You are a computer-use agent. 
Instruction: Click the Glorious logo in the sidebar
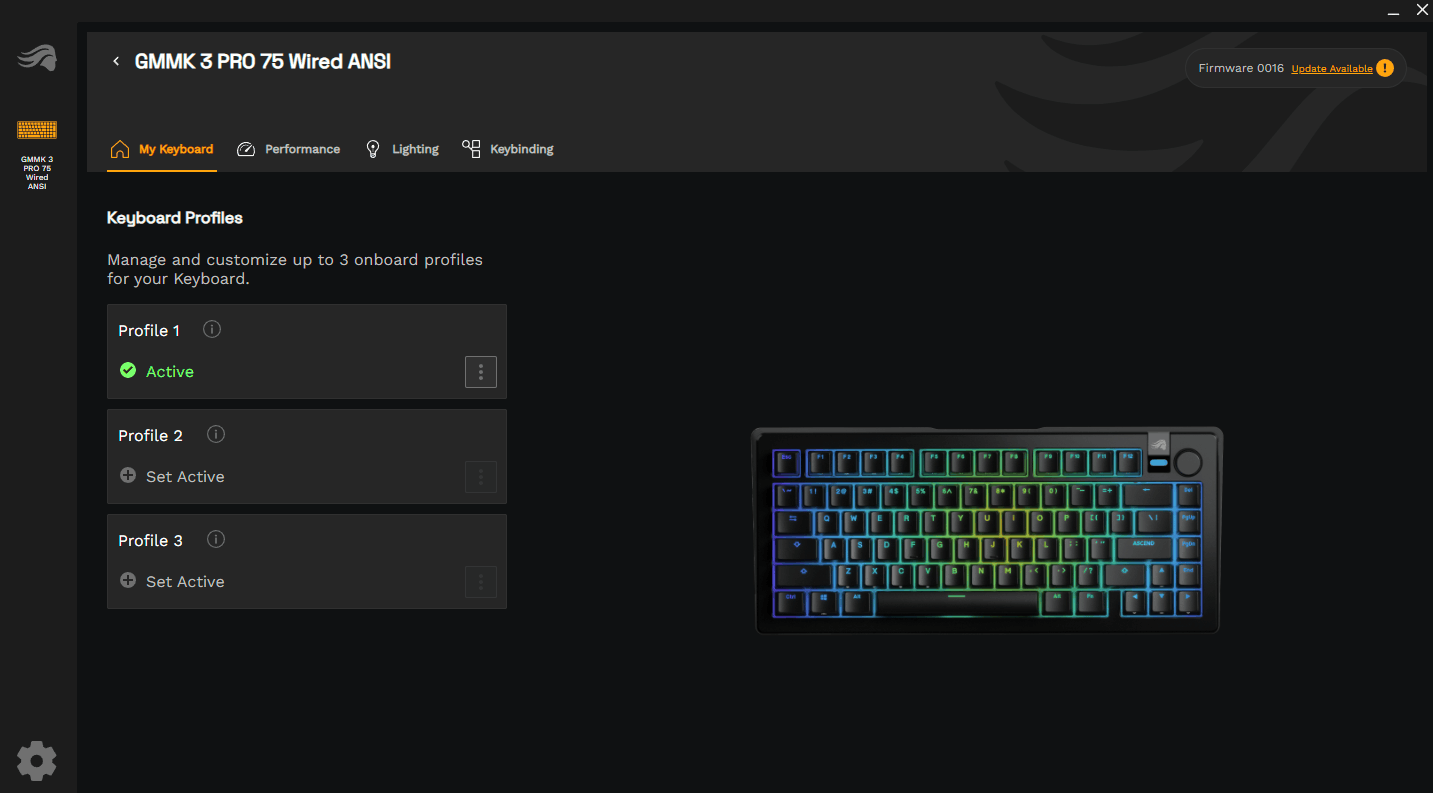tap(37, 58)
